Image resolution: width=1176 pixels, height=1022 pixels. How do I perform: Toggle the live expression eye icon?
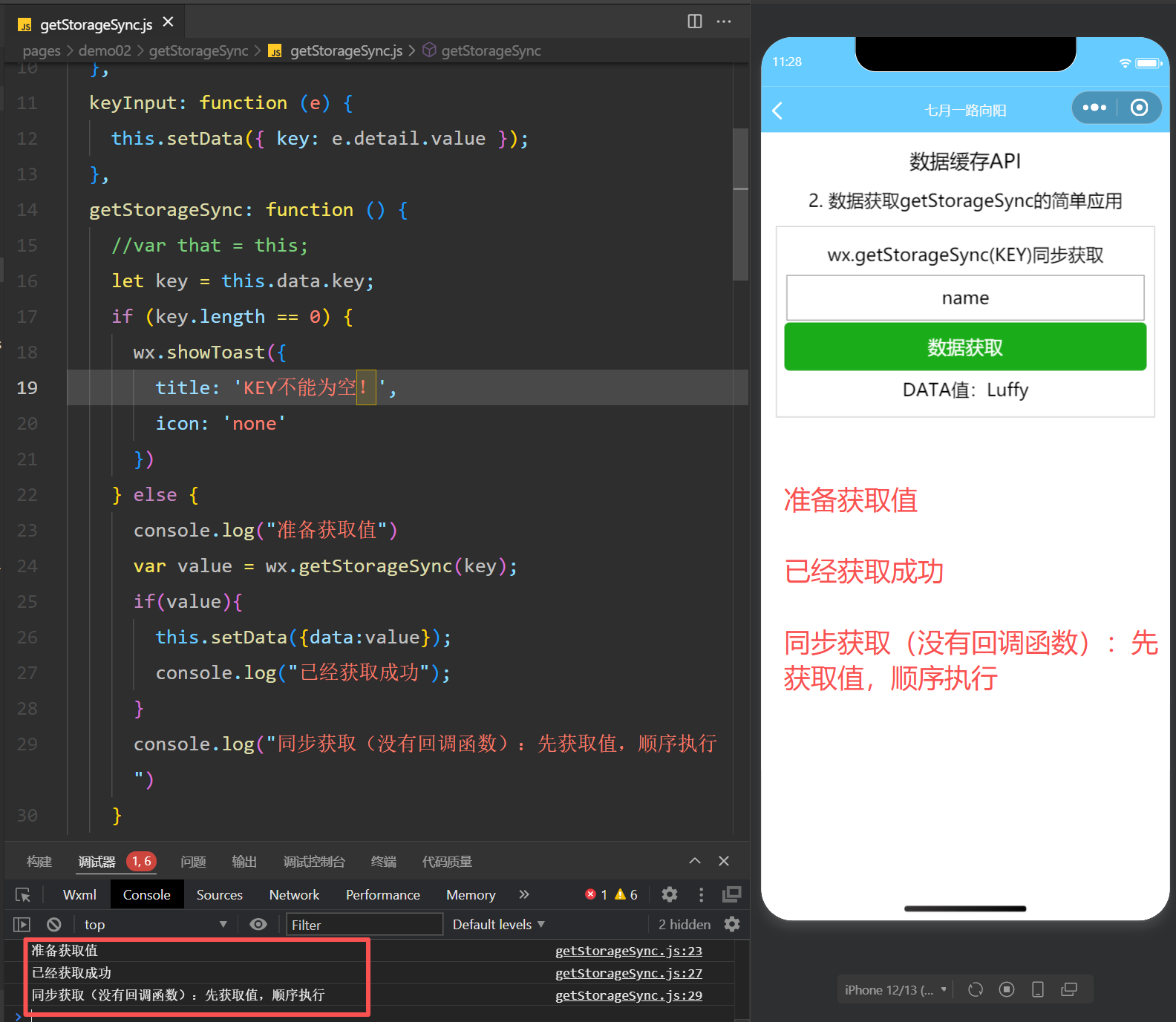[x=258, y=925]
